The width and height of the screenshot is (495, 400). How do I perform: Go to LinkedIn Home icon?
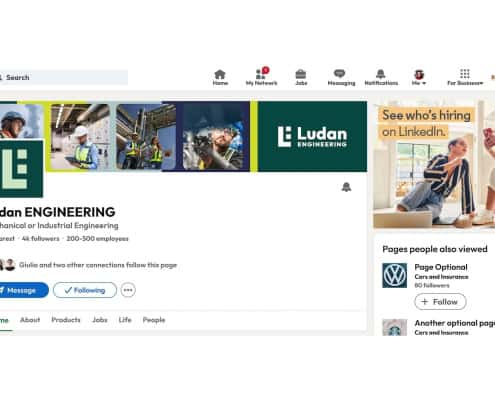[220, 77]
